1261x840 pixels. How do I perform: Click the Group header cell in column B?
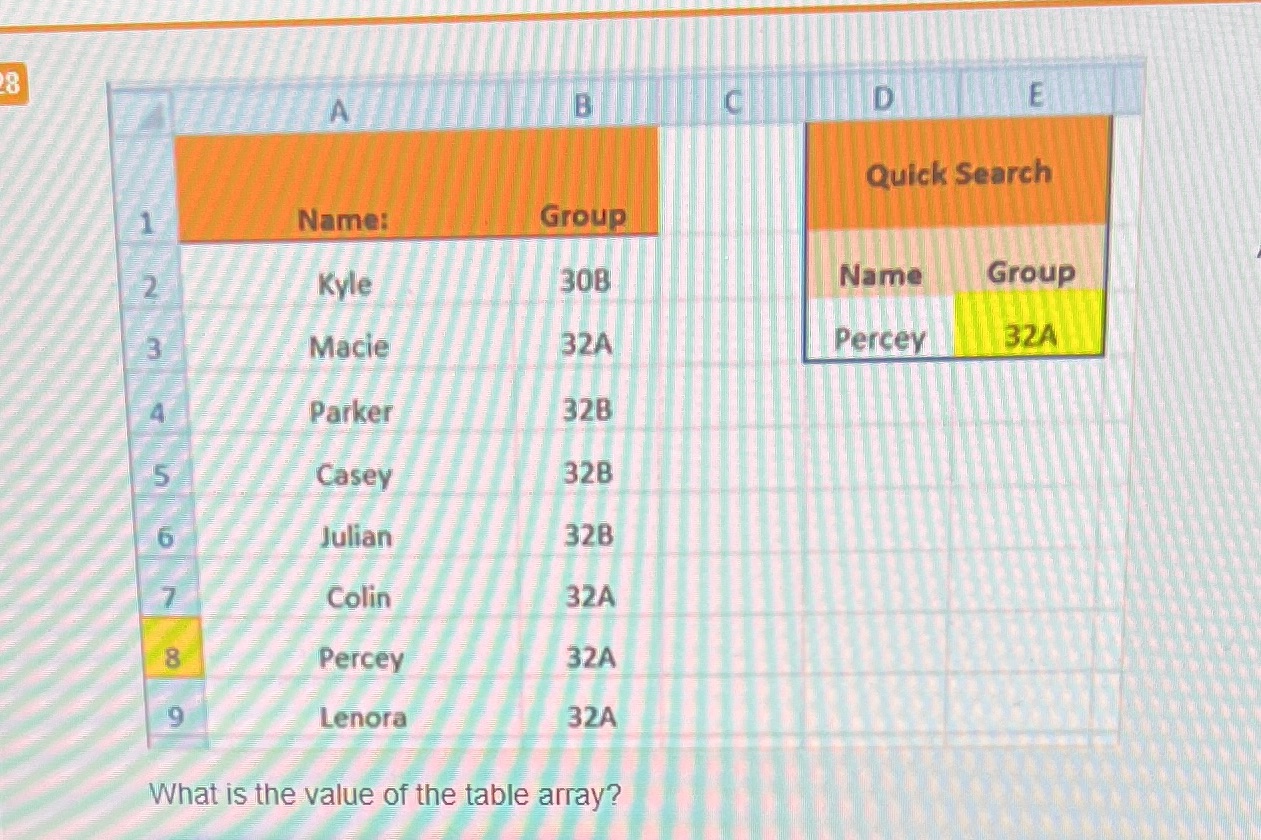click(x=583, y=216)
